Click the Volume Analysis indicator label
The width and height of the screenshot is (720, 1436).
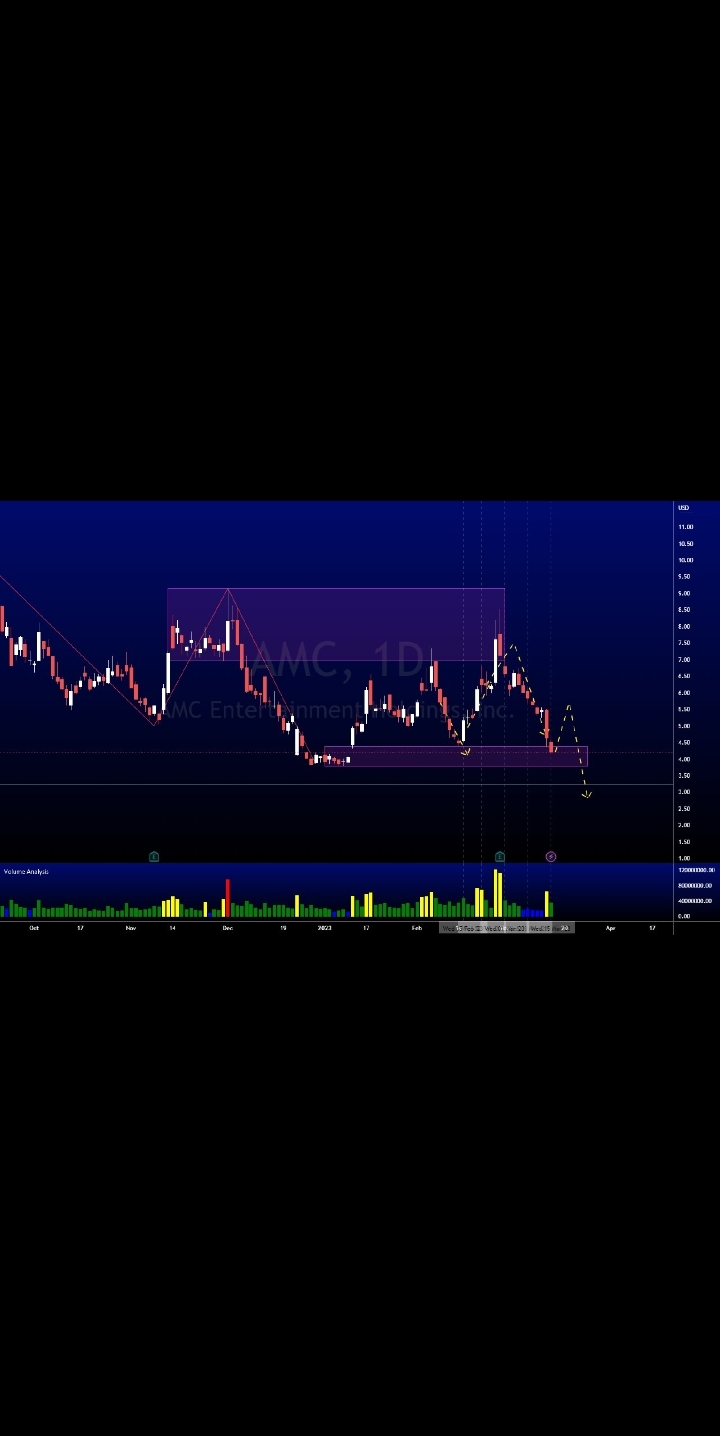tap(26, 872)
